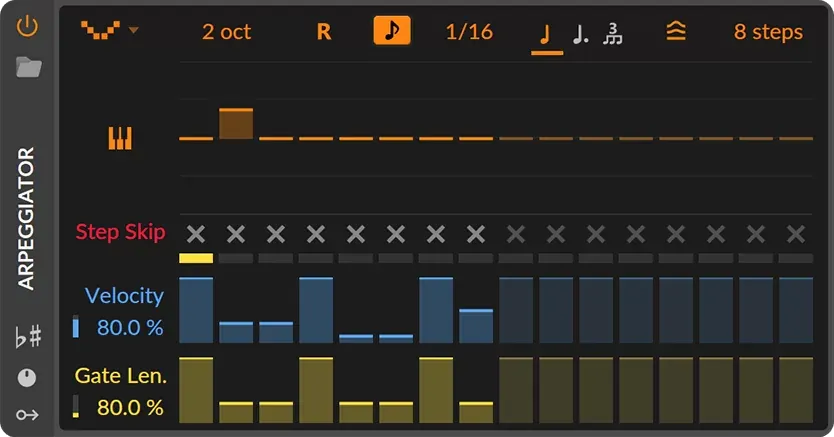The height and width of the screenshot is (437, 834).
Task: Set the 1/16 rate value
Action: point(469,32)
